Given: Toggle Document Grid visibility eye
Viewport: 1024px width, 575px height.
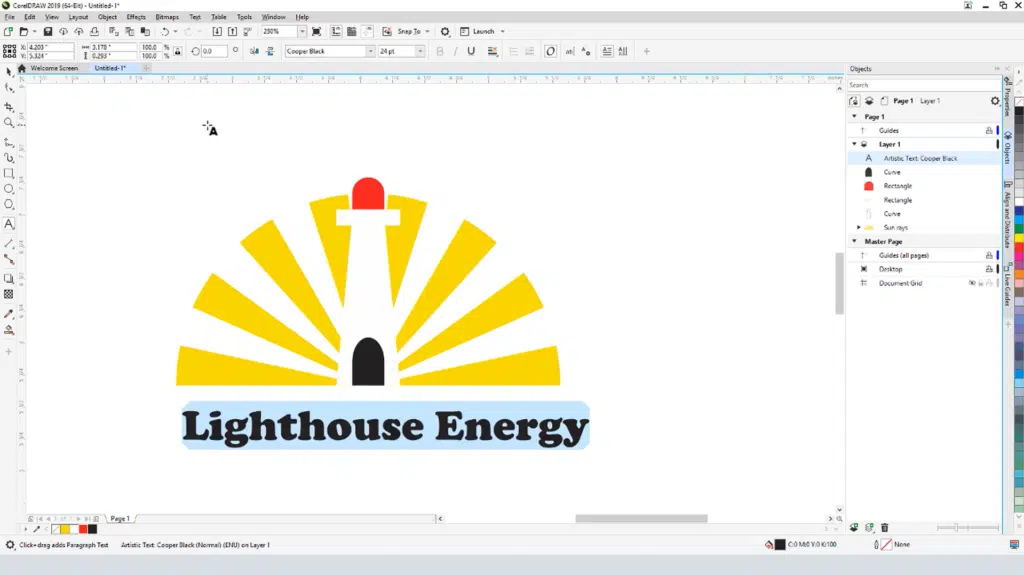Looking at the screenshot, I should coord(972,283).
